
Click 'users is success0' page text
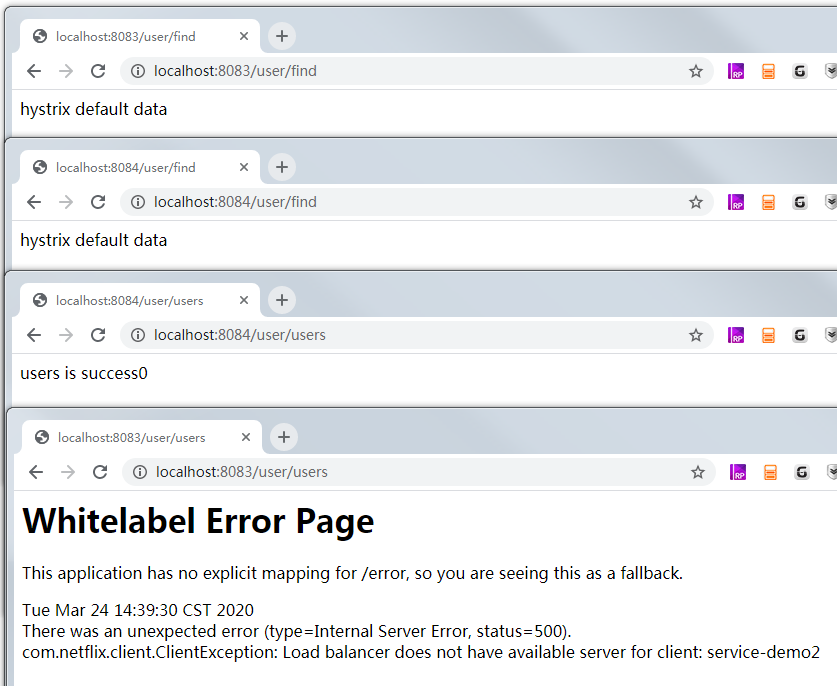tap(84, 373)
